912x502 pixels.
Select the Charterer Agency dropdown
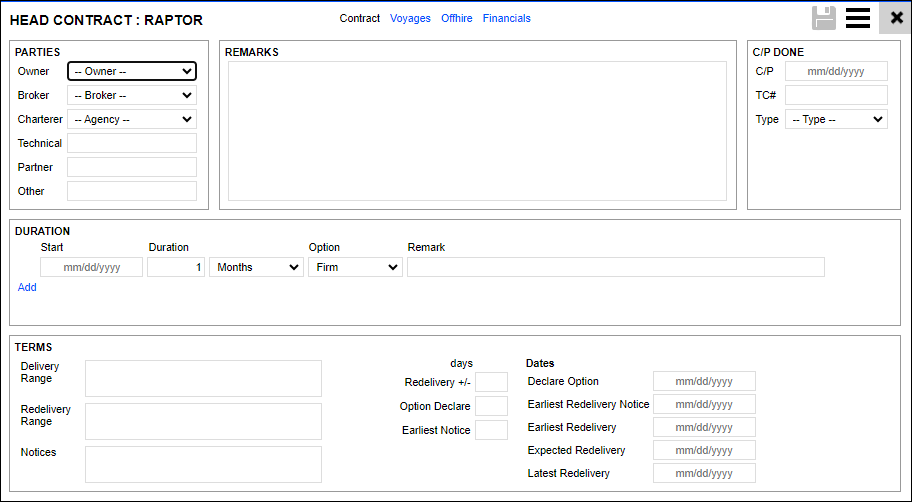click(132, 119)
